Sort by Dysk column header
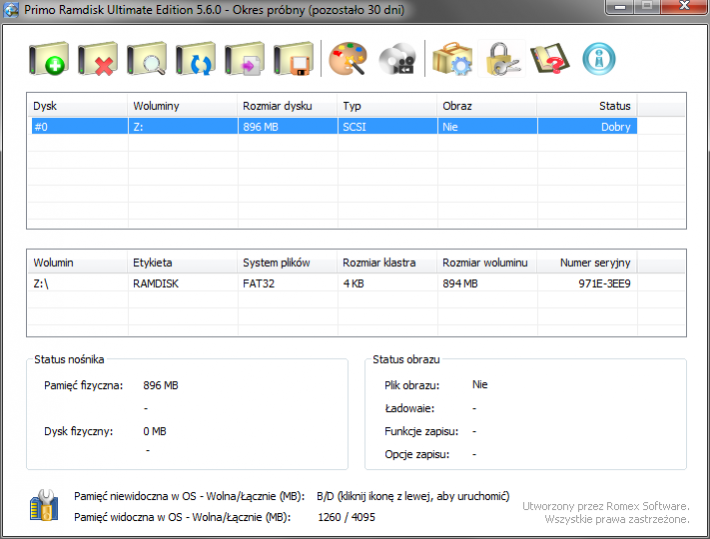710x539 pixels. pyautogui.click(x=77, y=106)
